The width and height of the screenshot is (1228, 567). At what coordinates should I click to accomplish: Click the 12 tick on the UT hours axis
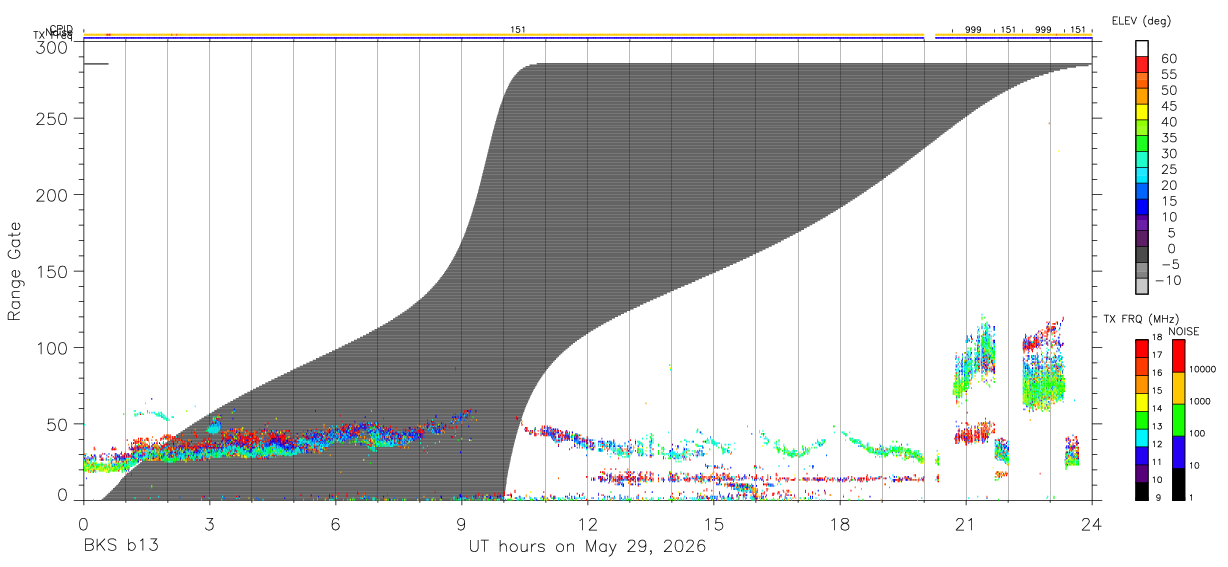point(588,523)
